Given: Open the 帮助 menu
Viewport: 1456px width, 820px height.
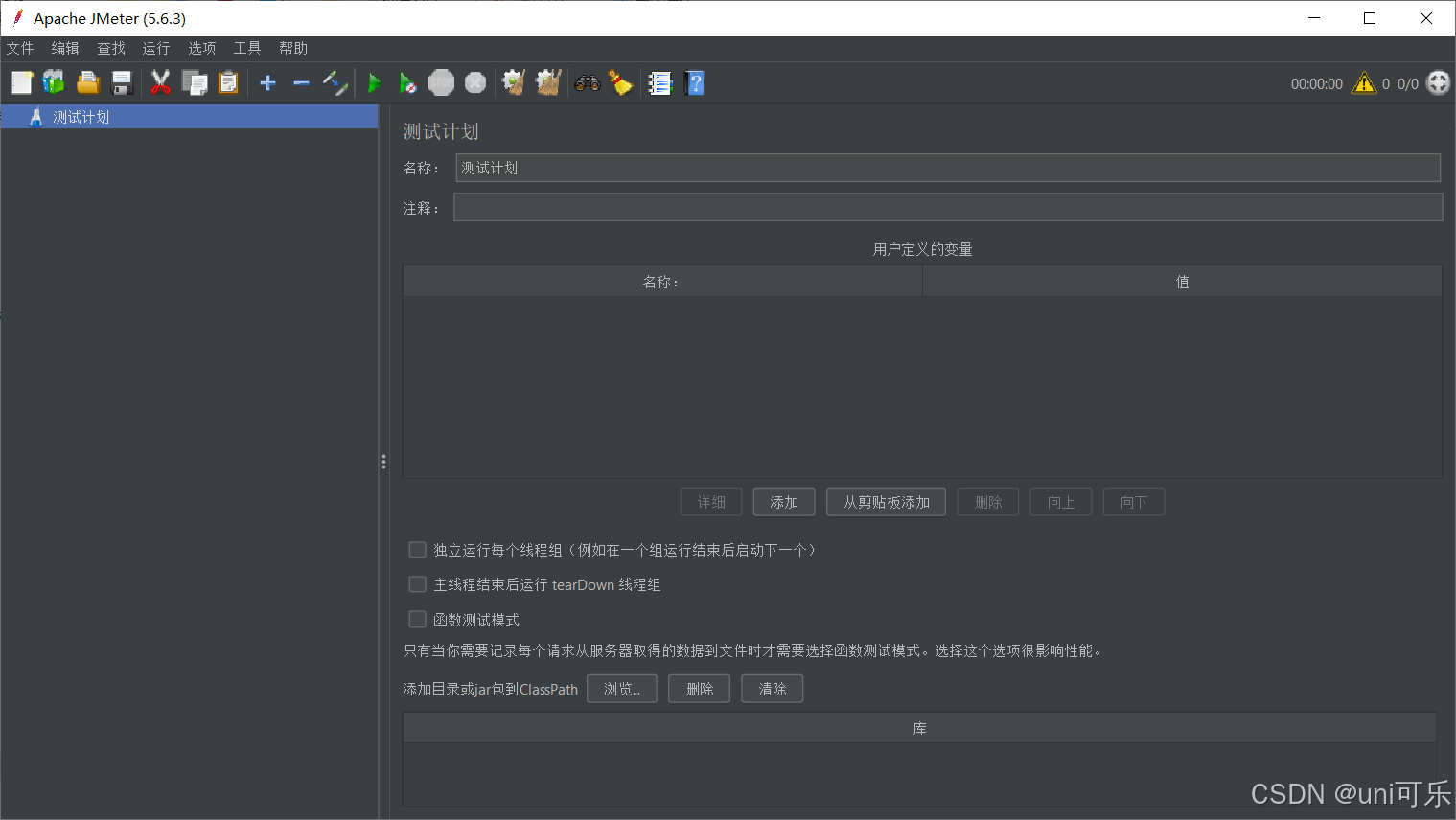Looking at the screenshot, I should (x=293, y=48).
